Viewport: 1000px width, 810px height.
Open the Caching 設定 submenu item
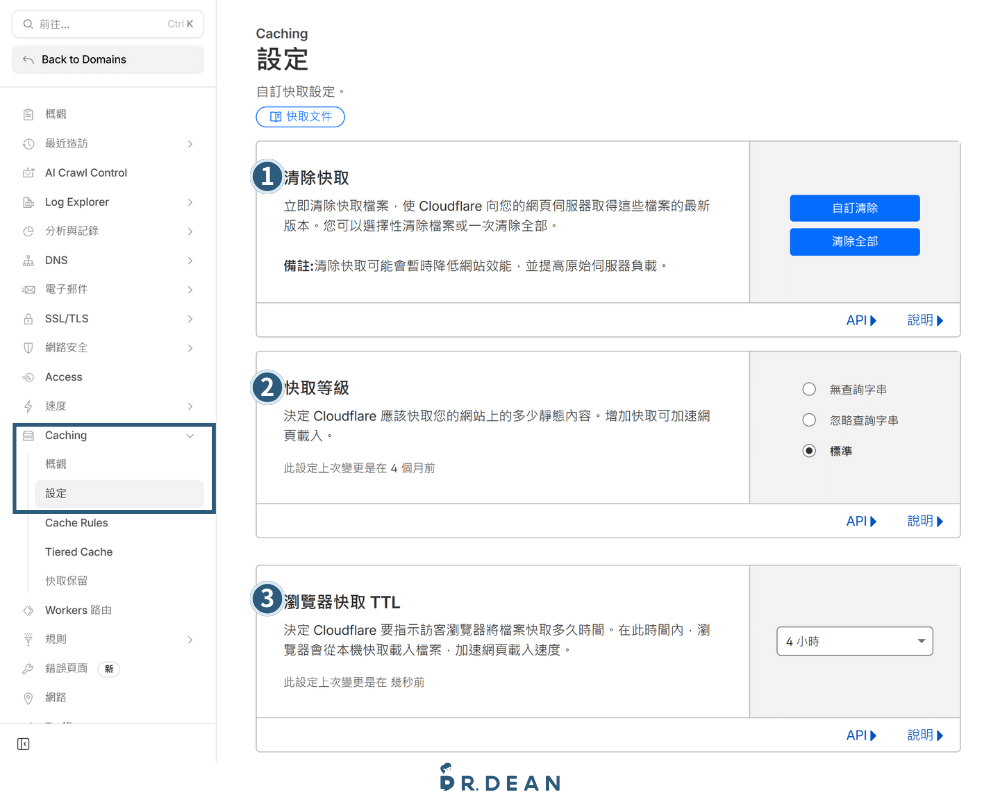pos(119,494)
